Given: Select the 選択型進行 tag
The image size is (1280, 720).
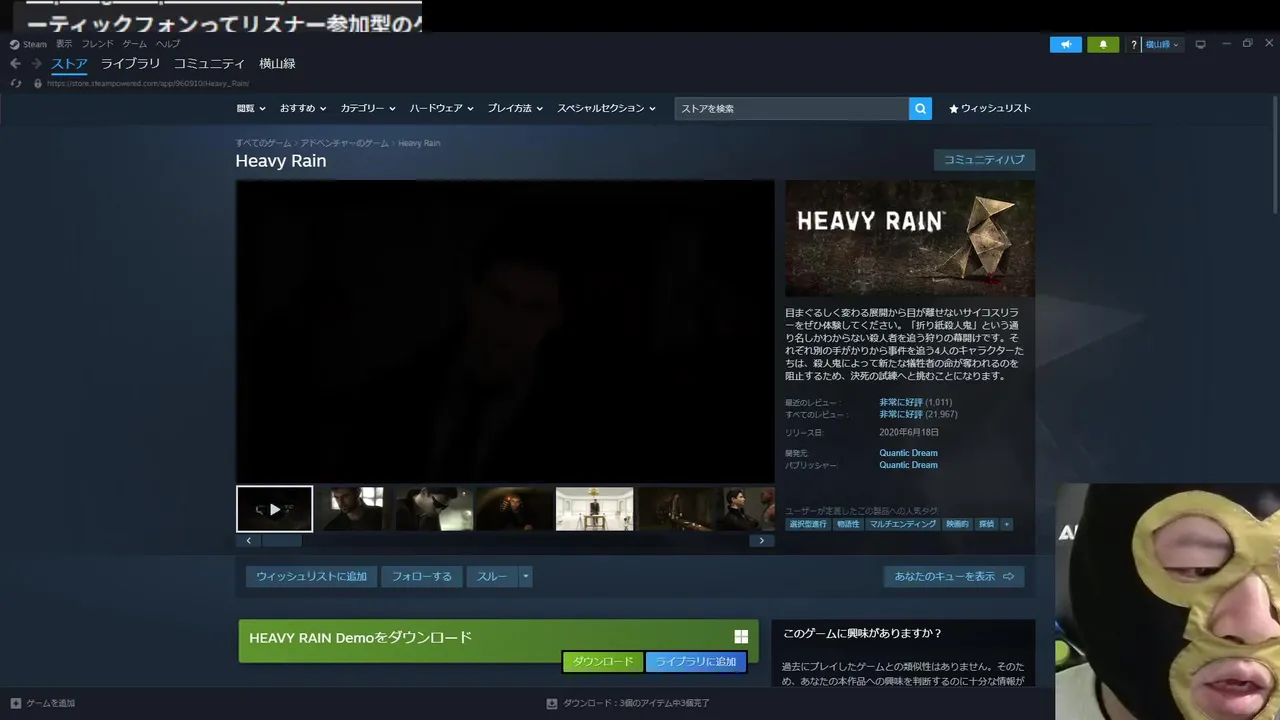Looking at the screenshot, I should (x=808, y=524).
